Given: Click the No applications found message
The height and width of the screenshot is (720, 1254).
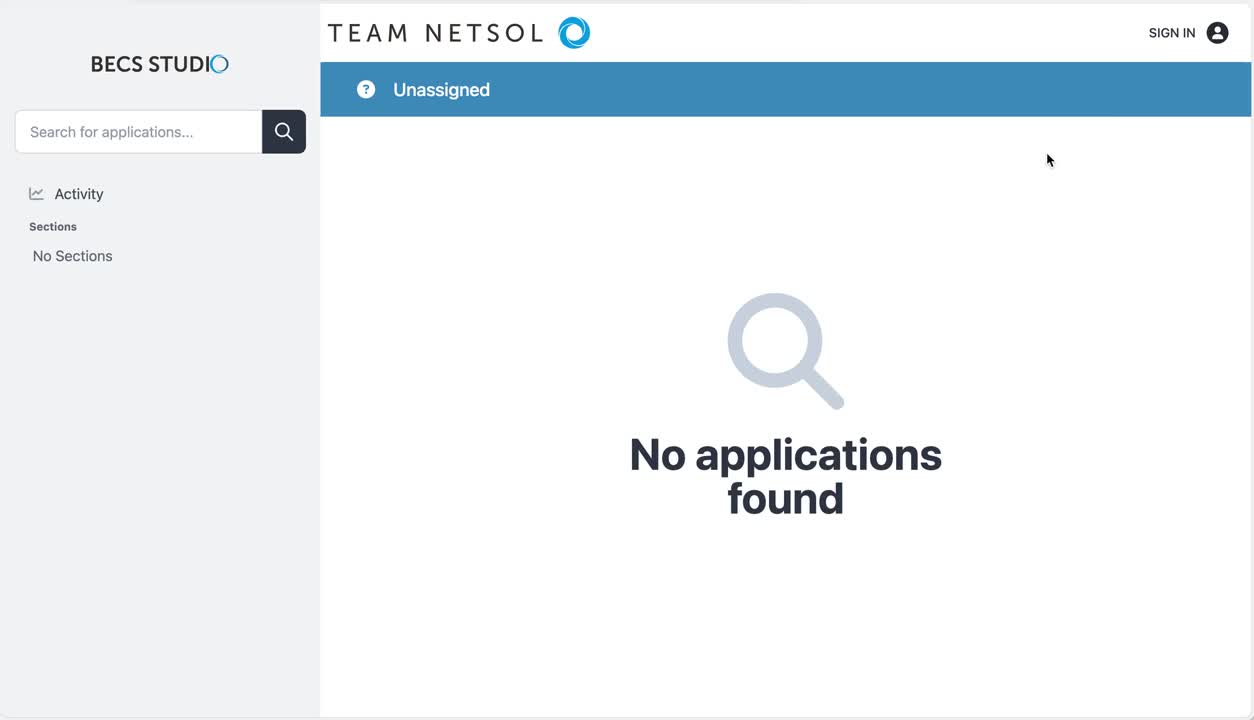Looking at the screenshot, I should [x=785, y=477].
